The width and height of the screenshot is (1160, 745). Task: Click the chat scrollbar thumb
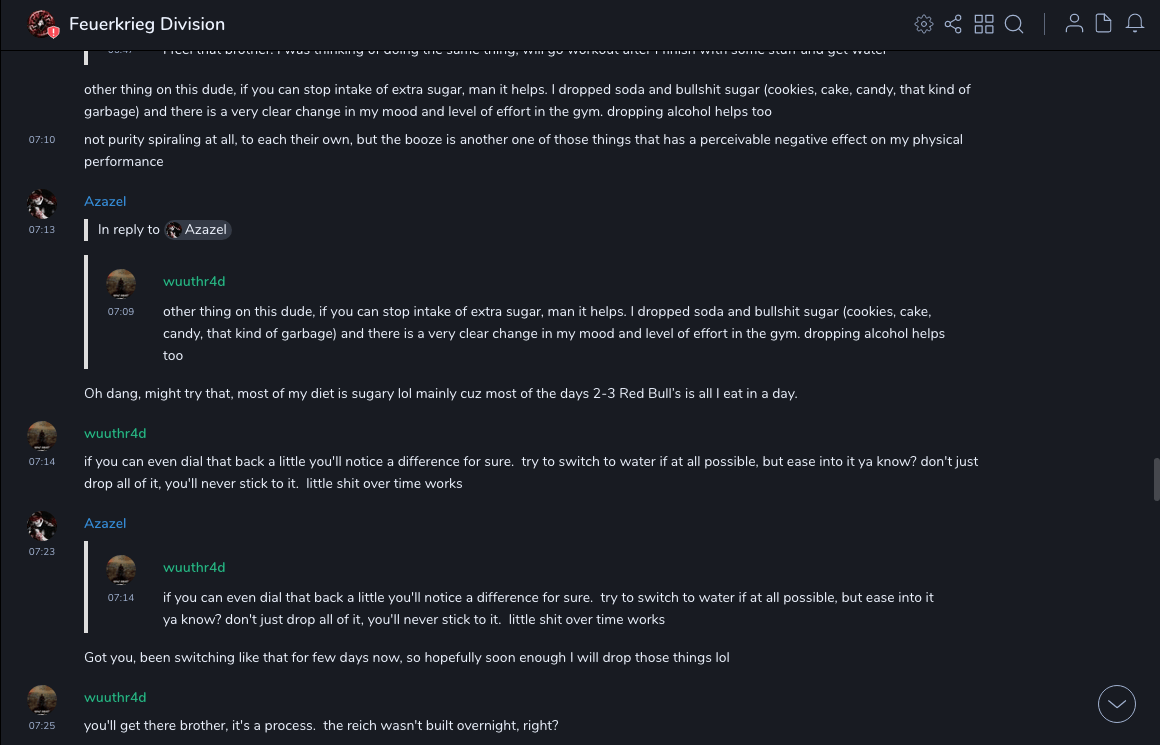[1157, 480]
